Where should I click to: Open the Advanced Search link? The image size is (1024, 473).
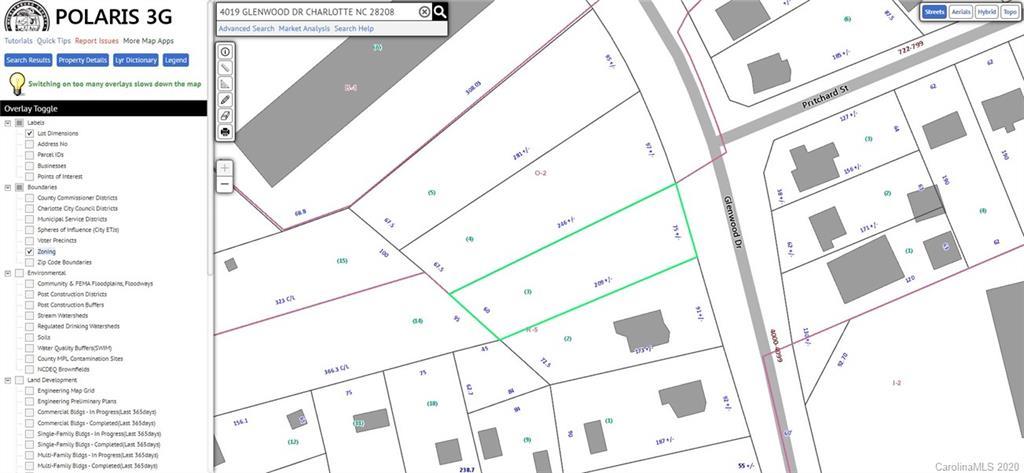coord(246,29)
